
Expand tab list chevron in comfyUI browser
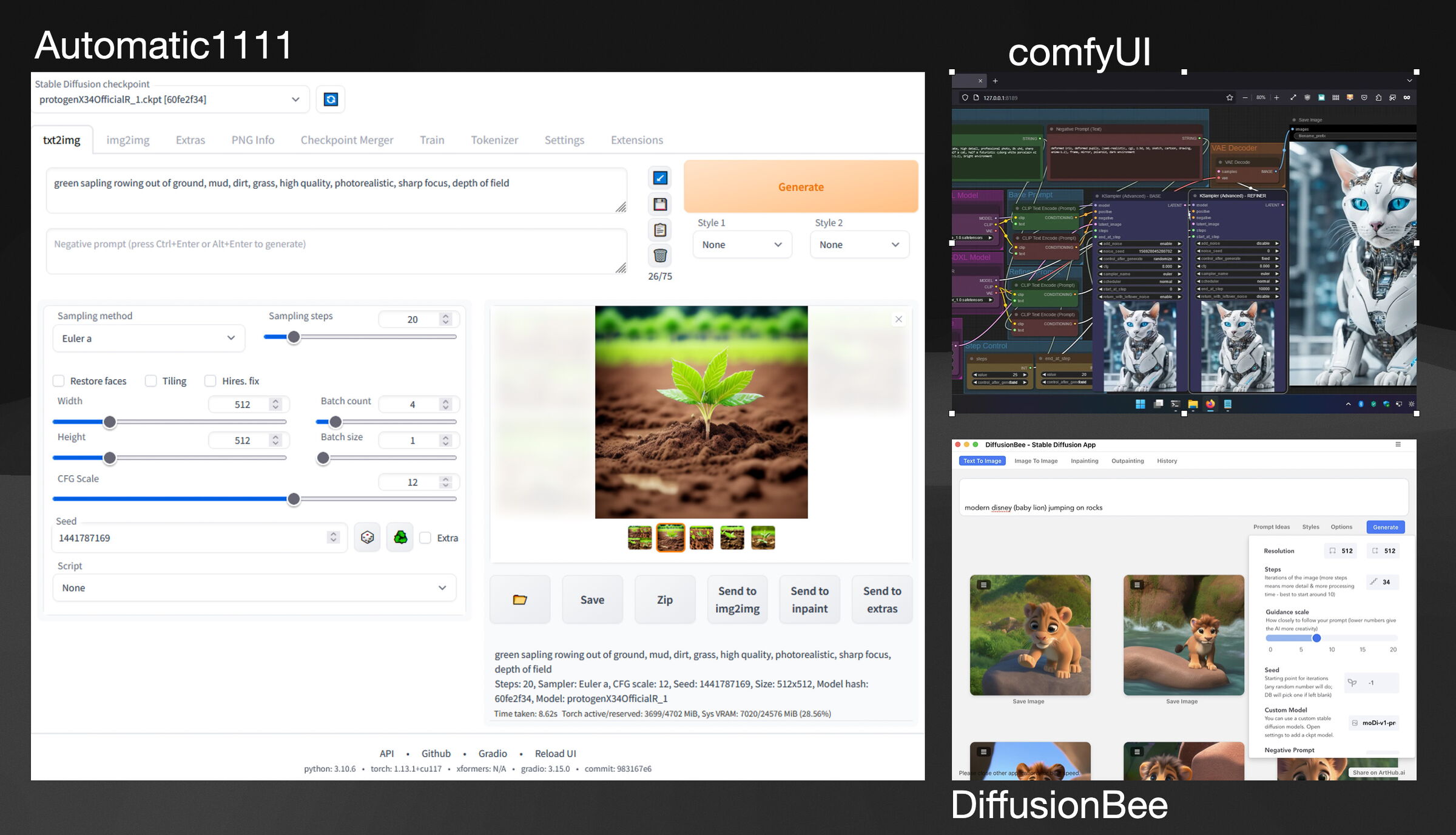click(1409, 81)
